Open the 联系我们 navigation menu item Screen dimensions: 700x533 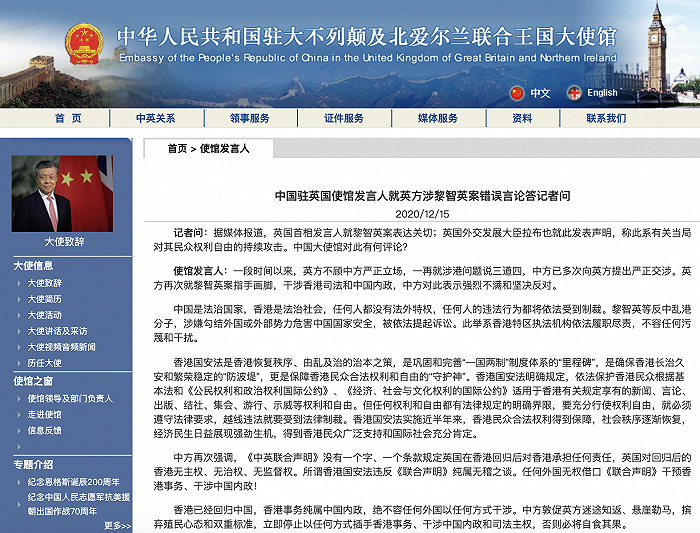pos(606,118)
